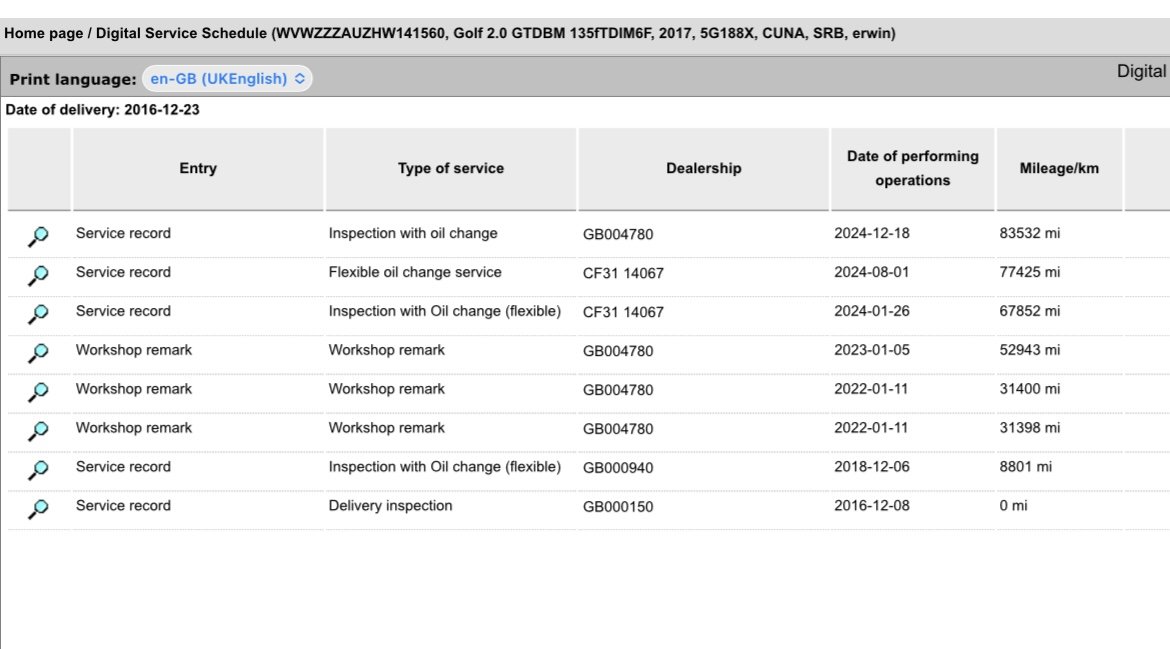Open details for 2024-12-18 service record
The width and height of the screenshot is (1170, 649).
coord(38,236)
